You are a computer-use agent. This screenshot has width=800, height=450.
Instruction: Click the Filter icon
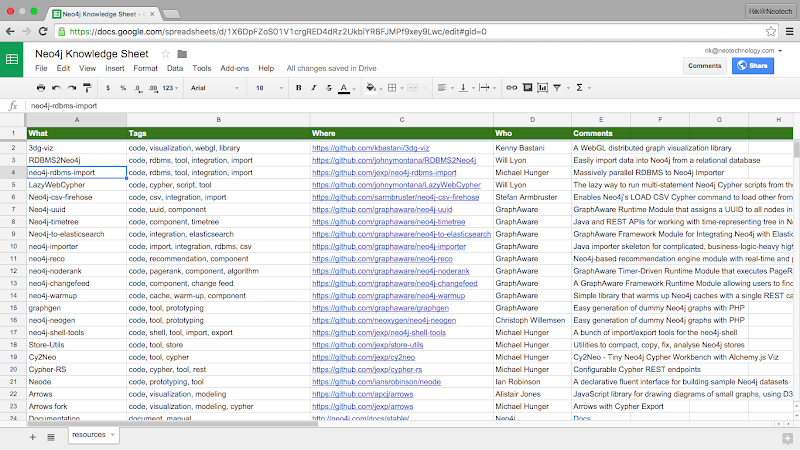coord(557,88)
